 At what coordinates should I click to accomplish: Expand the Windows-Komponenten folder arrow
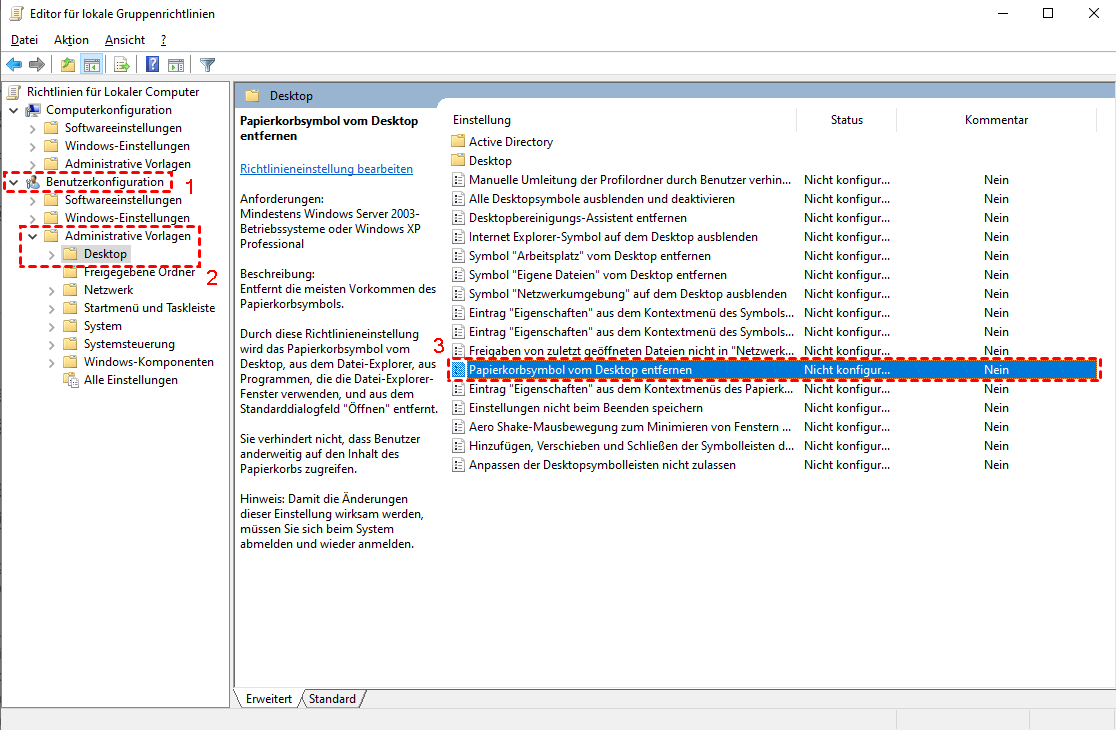(52, 362)
